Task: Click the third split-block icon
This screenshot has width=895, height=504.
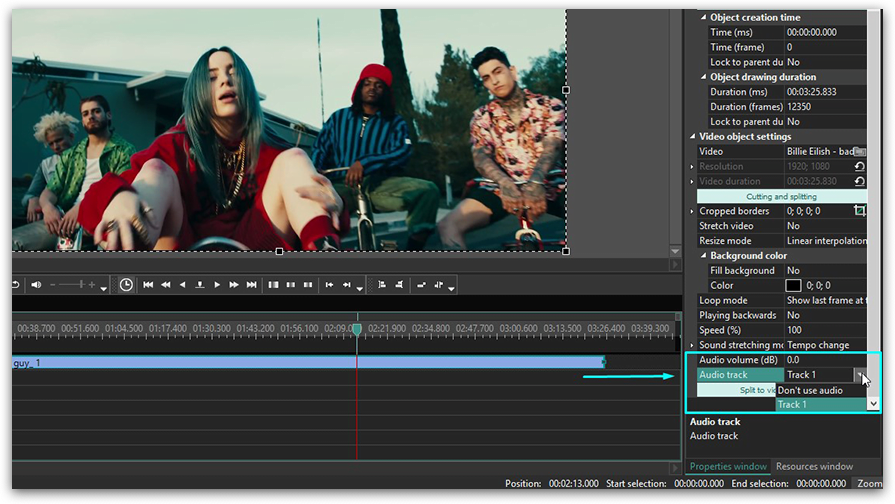Action: [x=308, y=285]
